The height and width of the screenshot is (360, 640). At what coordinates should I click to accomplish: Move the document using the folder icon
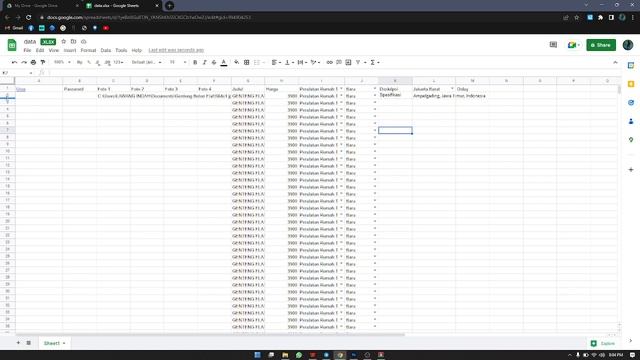tap(73, 42)
